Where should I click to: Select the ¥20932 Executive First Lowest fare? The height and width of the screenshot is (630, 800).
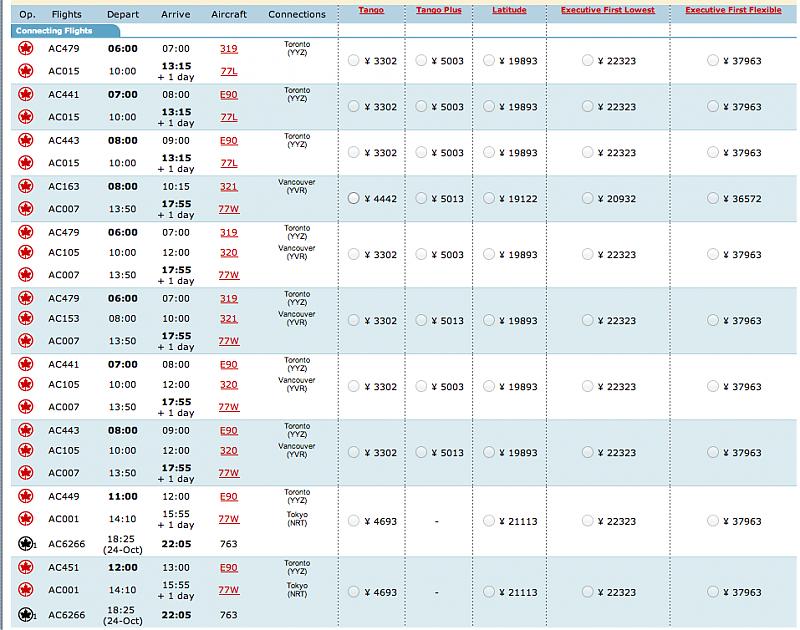click(x=588, y=198)
